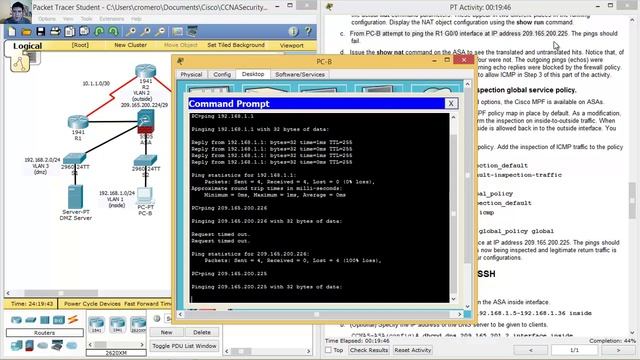Zoom in with the first magnifier icon
The height and width of the screenshot is (360, 640).
click(131, 31)
